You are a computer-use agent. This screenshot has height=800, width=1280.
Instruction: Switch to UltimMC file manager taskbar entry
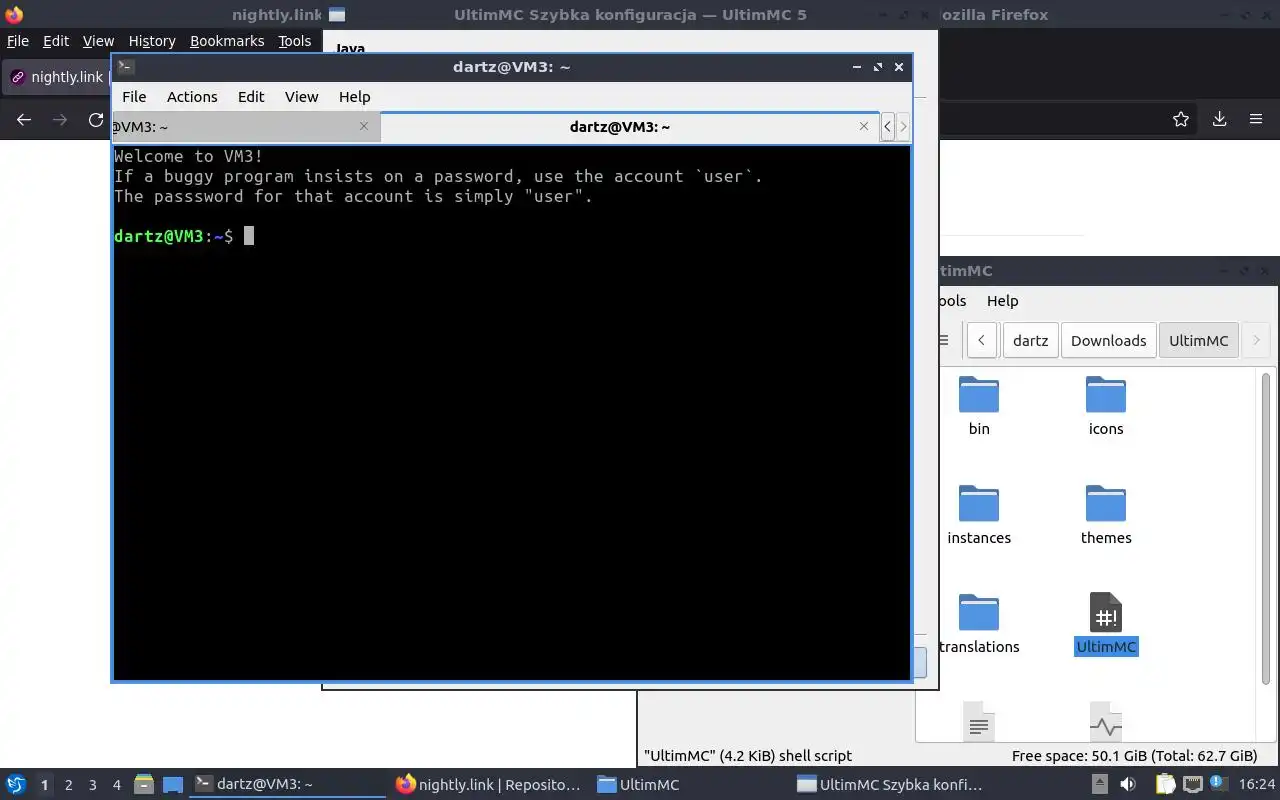click(x=690, y=785)
